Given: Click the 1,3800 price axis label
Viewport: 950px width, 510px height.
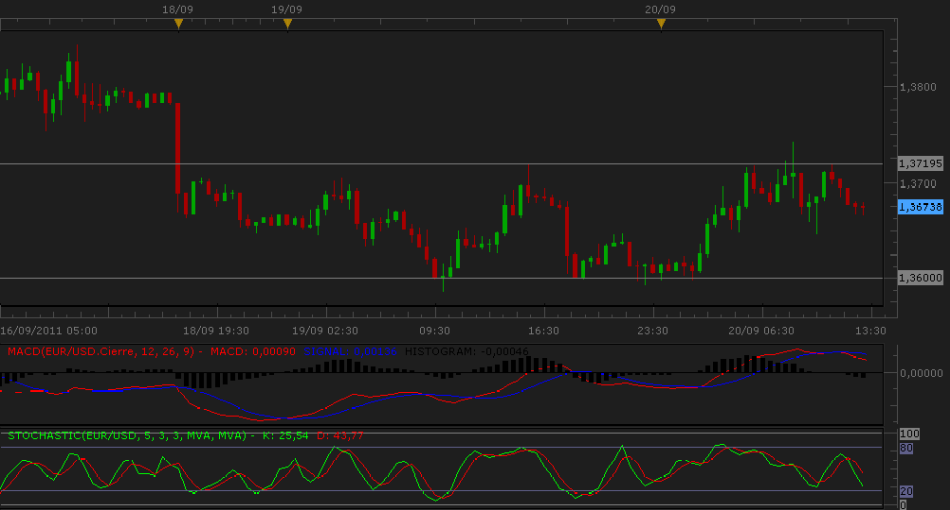Looking at the screenshot, I should tap(918, 87).
